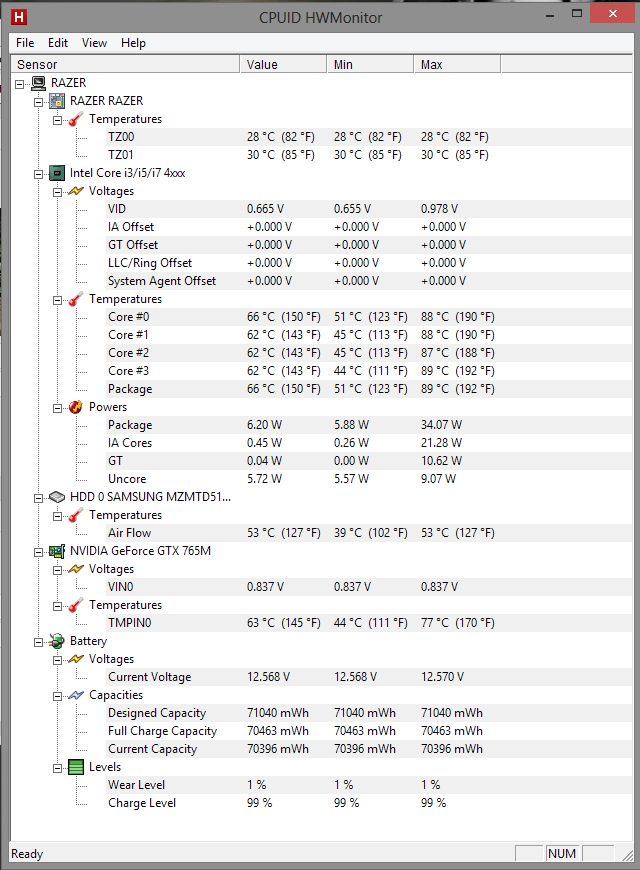The width and height of the screenshot is (640, 870).
Task: Open the View menu
Action: (x=94, y=43)
